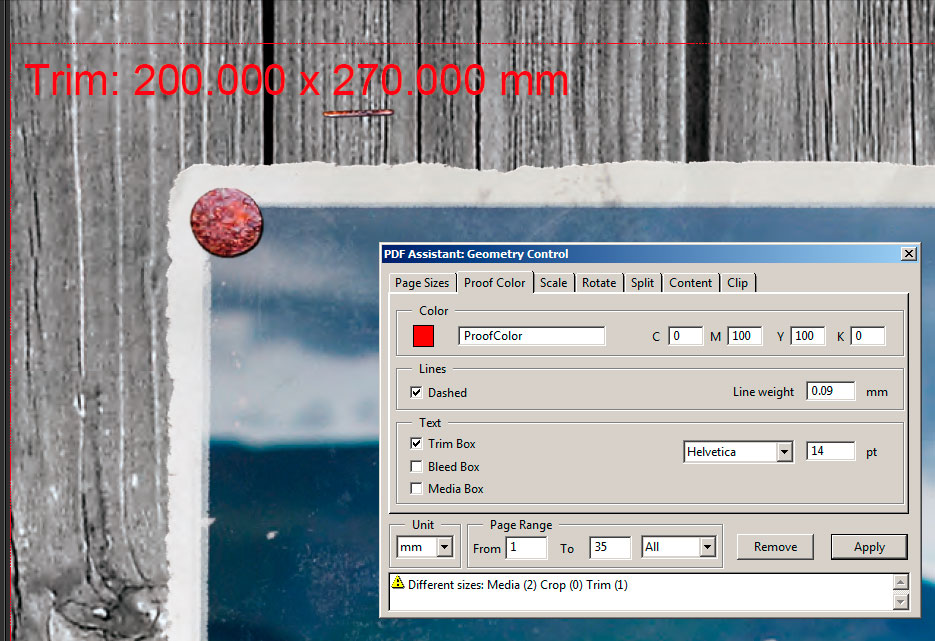Click the message area scroll down arrow
Image resolution: width=935 pixels, height=641 pixels.
click(x=901, y=602)
